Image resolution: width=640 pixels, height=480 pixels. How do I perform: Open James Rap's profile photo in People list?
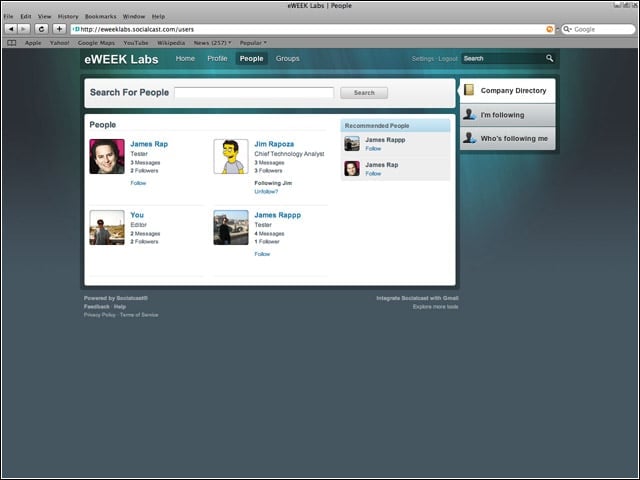coord(107,156)
